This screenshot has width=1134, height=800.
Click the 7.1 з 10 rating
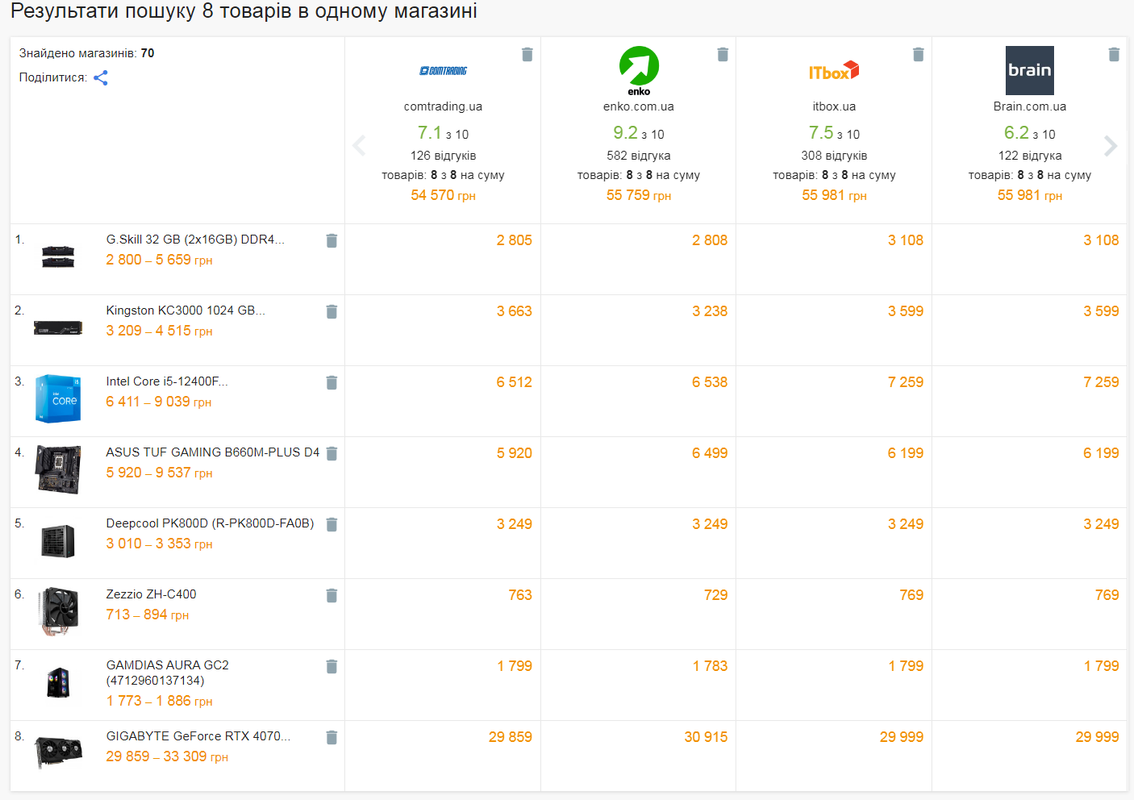point(443,133)
